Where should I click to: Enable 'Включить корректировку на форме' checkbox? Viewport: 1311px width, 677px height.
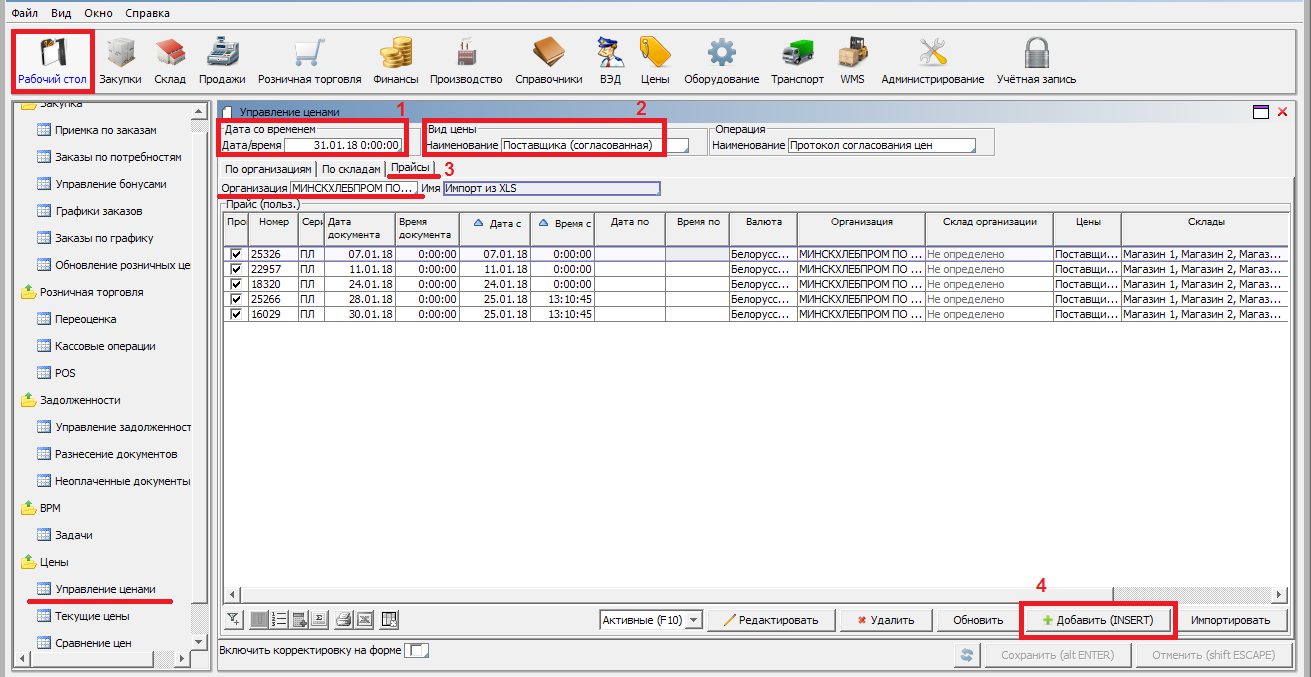click(x=420, y=651)
